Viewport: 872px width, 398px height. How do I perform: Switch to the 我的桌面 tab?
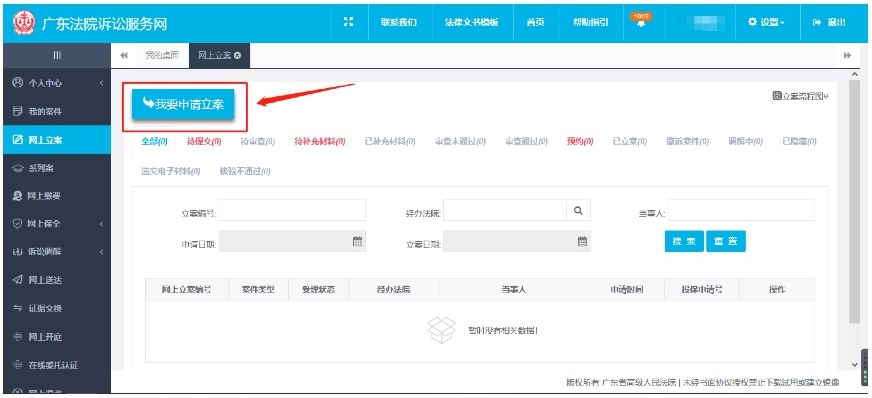coord(162,56)
